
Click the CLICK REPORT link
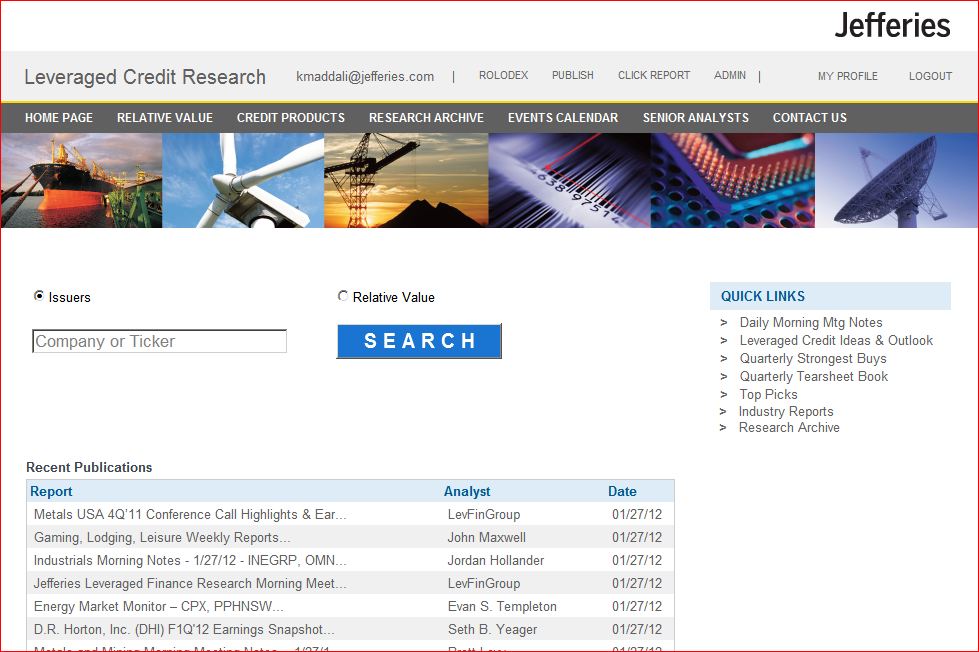tap(654, 75)
